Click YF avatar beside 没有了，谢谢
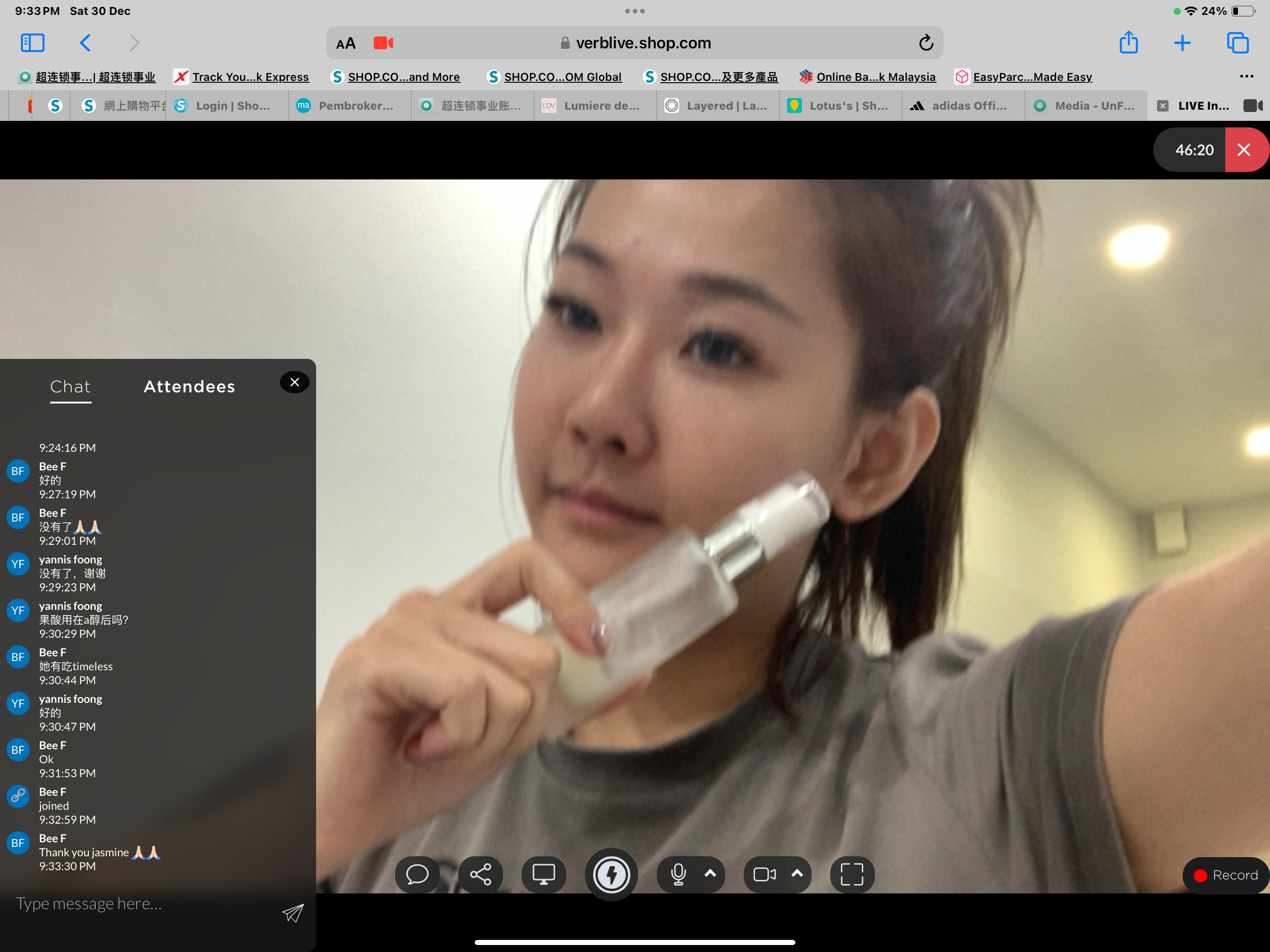The image size is (1270, 952). coord(18,564)
